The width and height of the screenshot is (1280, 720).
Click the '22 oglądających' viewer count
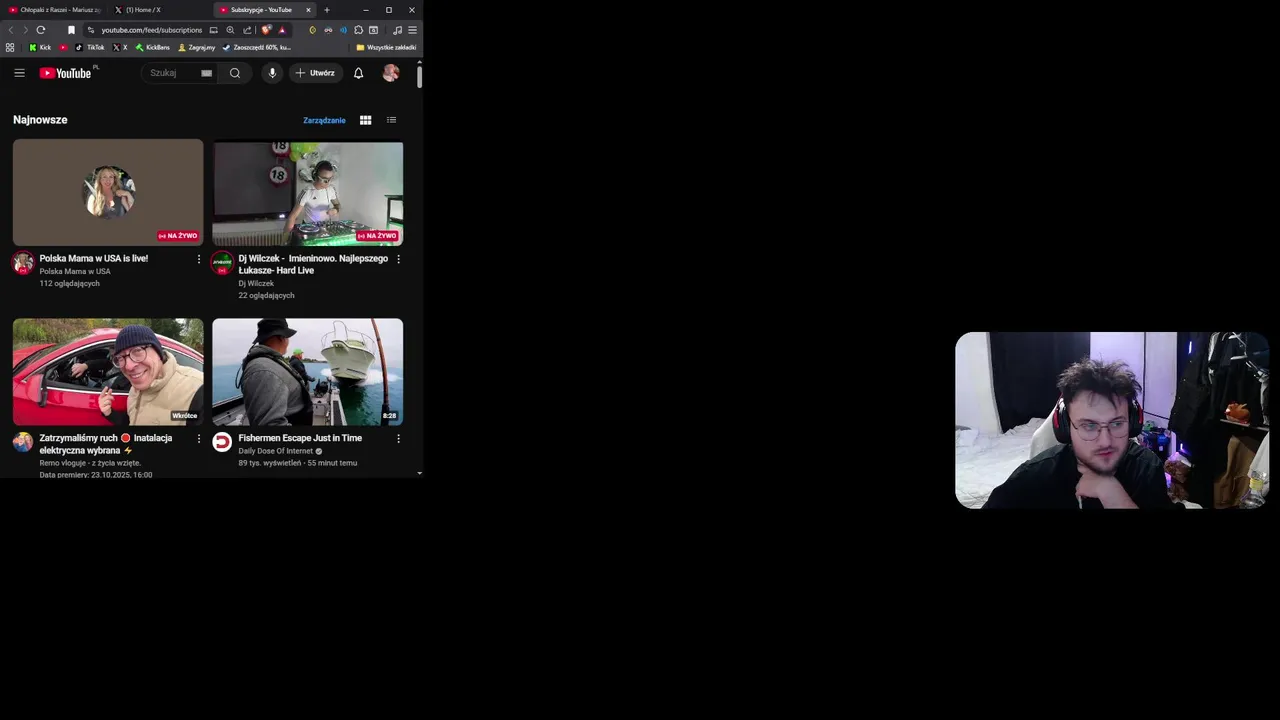266,296
